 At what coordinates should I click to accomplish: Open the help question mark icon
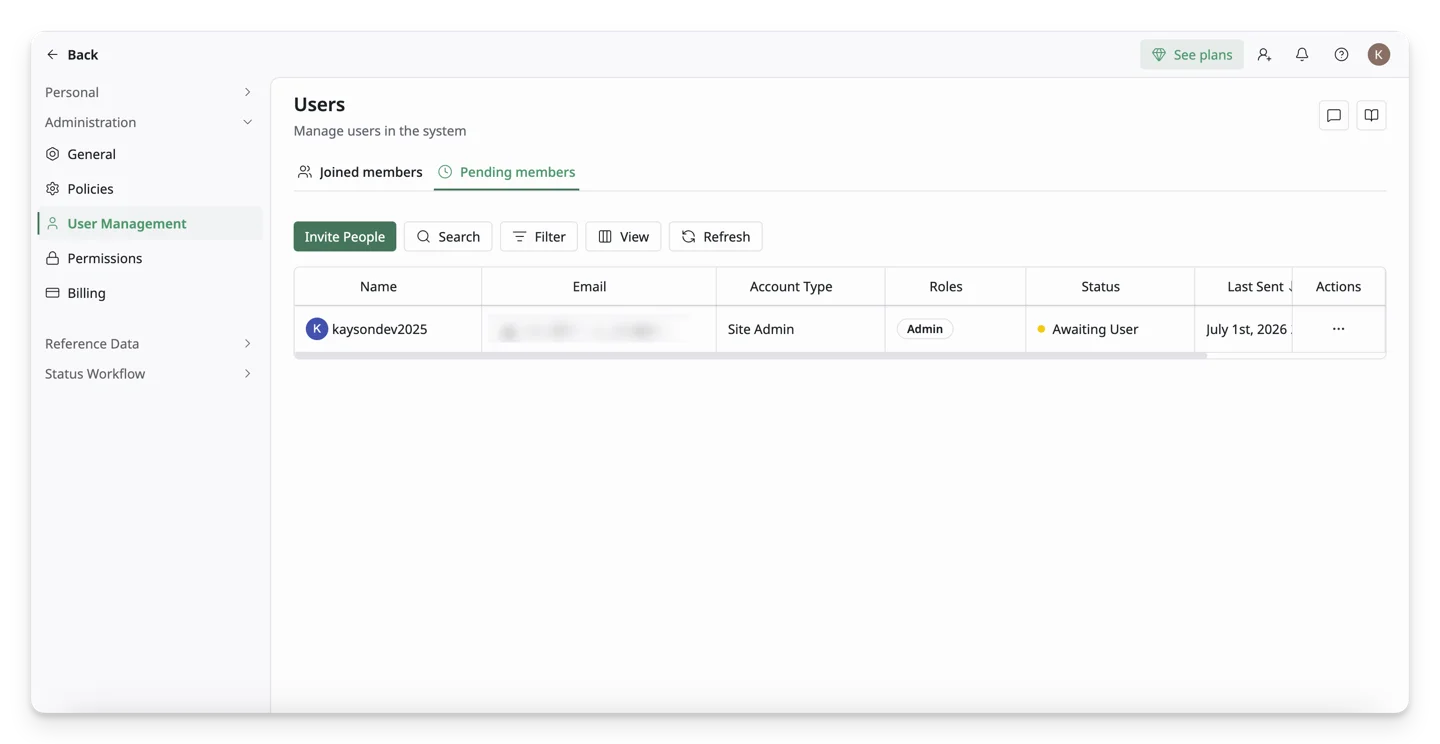1341,55
